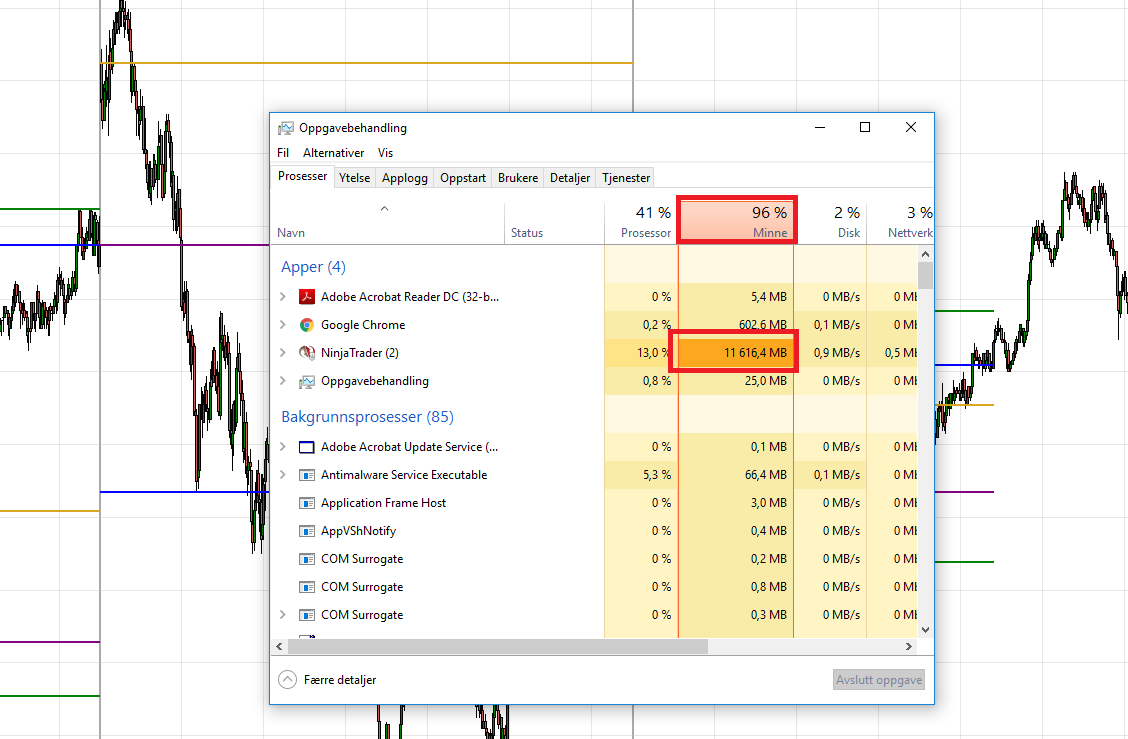Click the vertical scrollbar down arrow

coord(925,630)
